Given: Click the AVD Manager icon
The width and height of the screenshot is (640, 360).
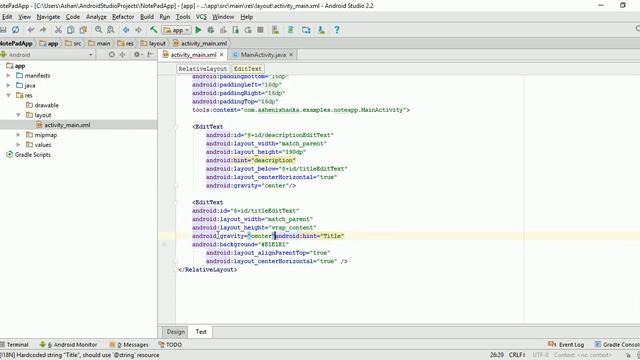Looking at the screenshot, I should 276,30.
